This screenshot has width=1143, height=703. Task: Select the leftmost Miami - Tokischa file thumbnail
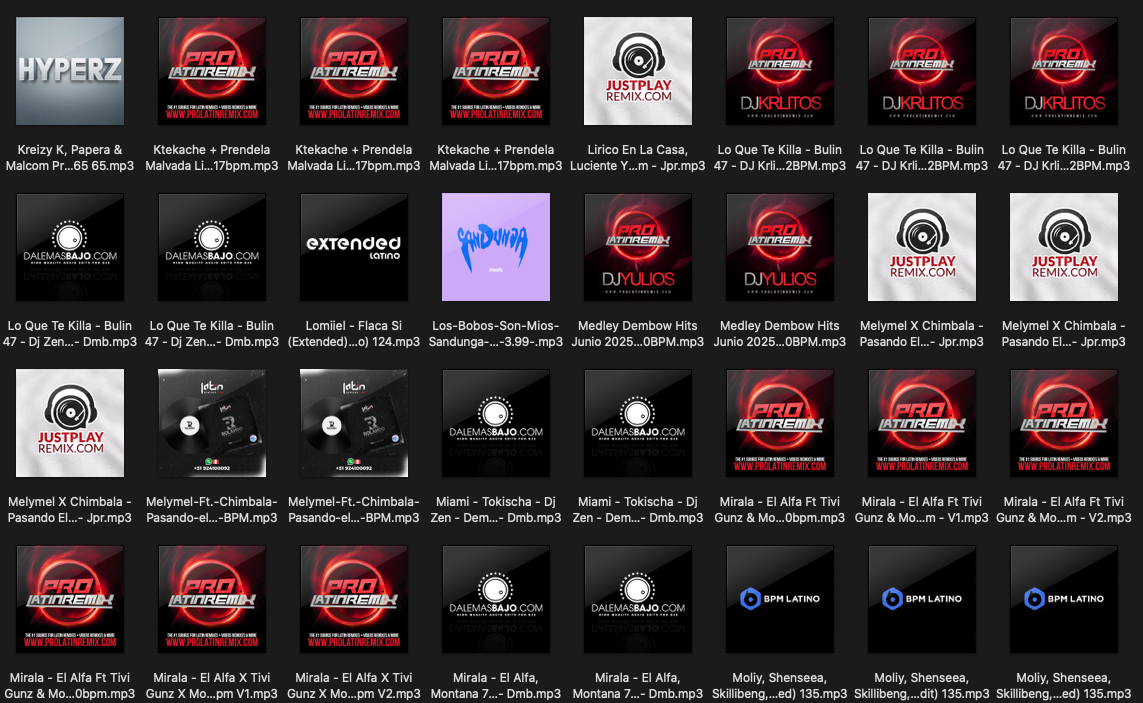[496, 423]
